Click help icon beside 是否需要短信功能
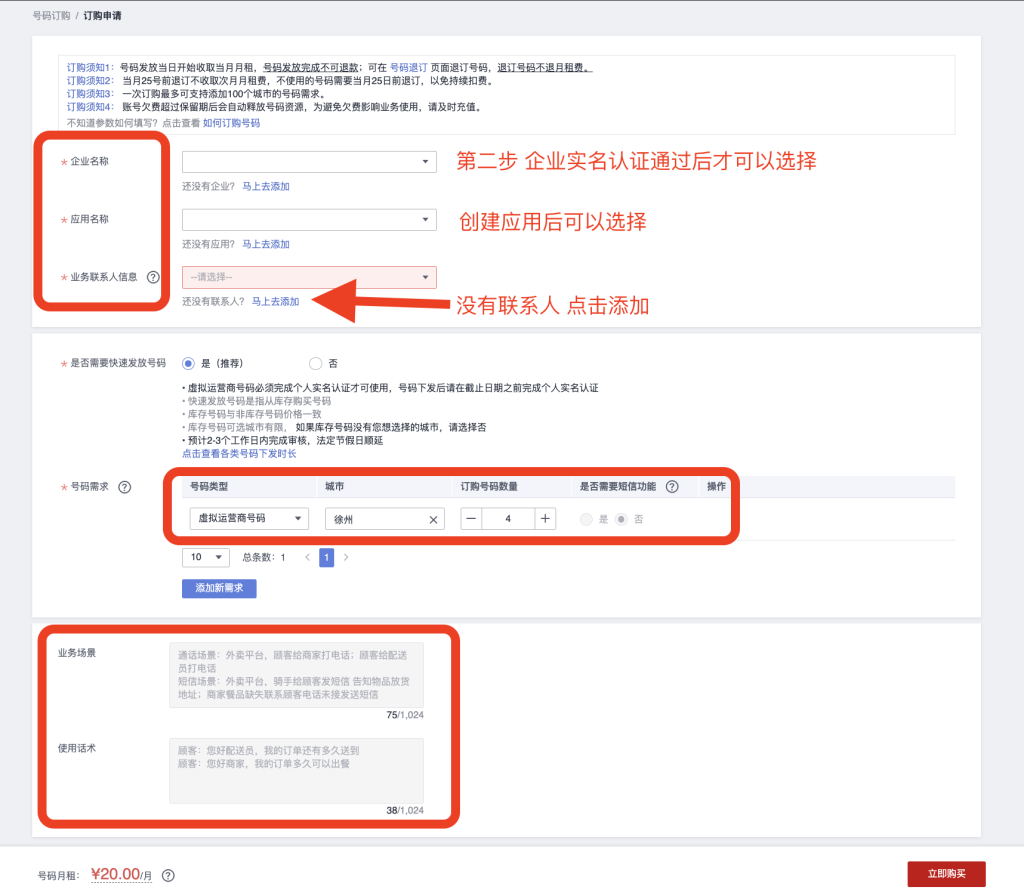The height and width of the screenshot is (896, 1024). [x=672, y=487]
